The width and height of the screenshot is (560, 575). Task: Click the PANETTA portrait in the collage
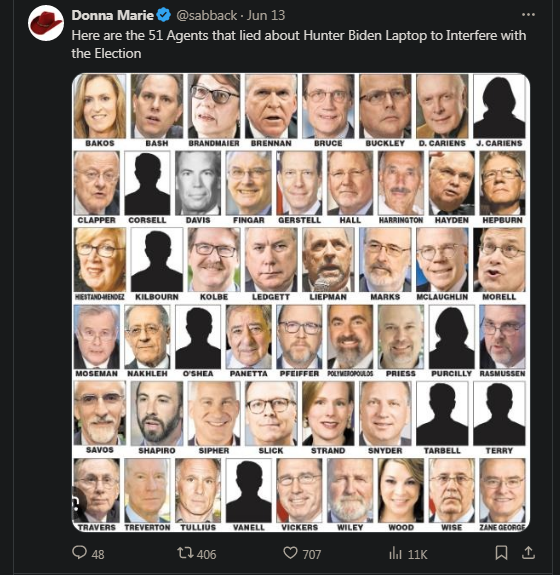pos(249,337)
